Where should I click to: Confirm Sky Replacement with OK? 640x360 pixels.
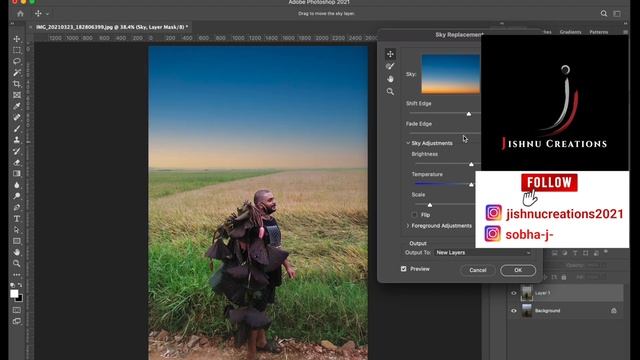click(x=518, y=270)
